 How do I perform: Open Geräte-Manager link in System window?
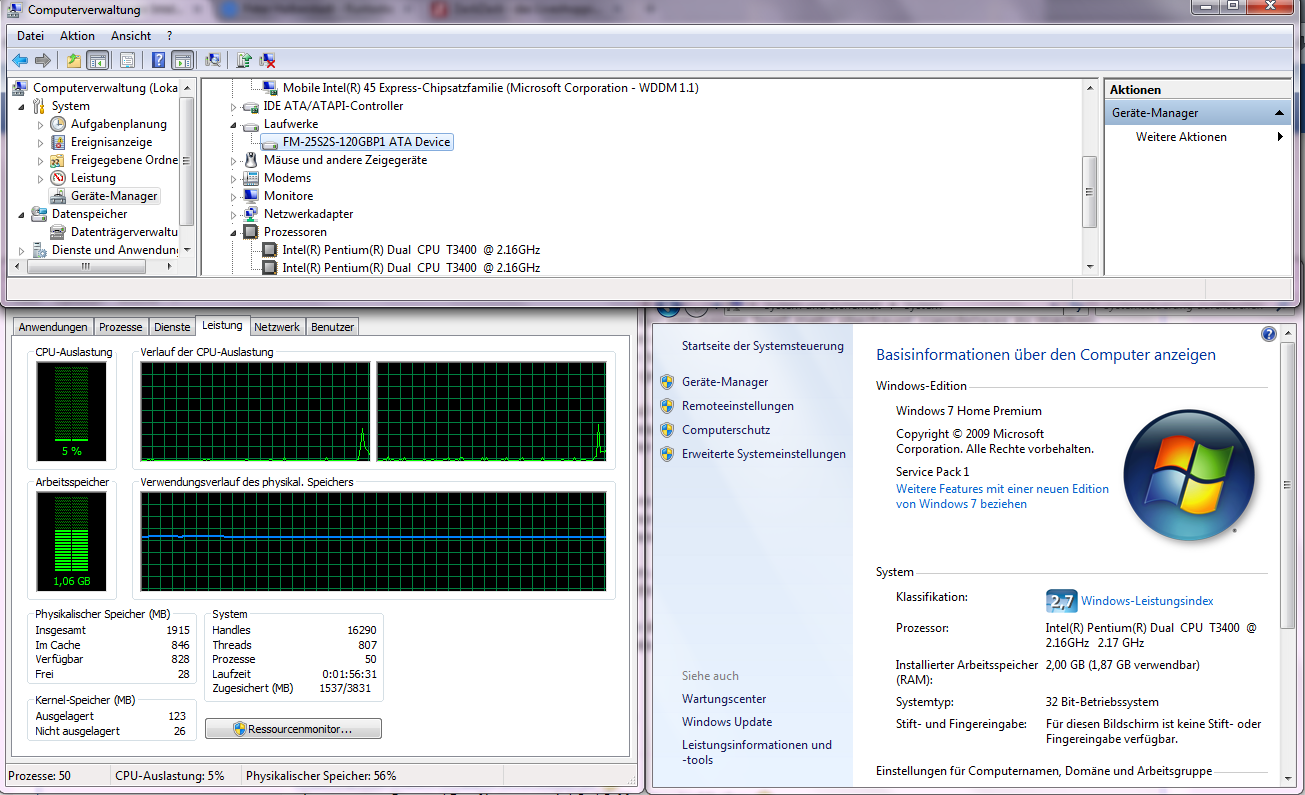[x=725, y=382]
